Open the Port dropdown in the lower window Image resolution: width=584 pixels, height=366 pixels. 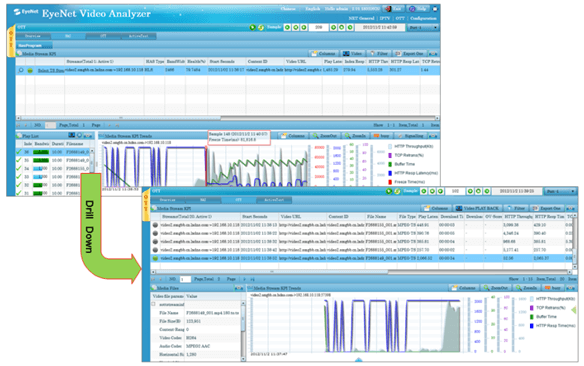point(560,191)
